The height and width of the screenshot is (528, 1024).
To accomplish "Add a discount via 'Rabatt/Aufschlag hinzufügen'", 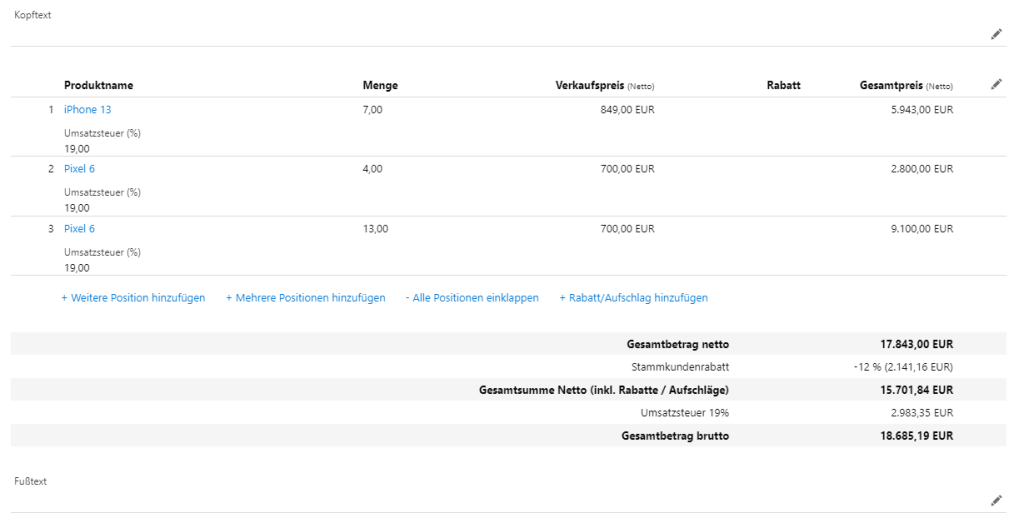I will tap(633, 298).
